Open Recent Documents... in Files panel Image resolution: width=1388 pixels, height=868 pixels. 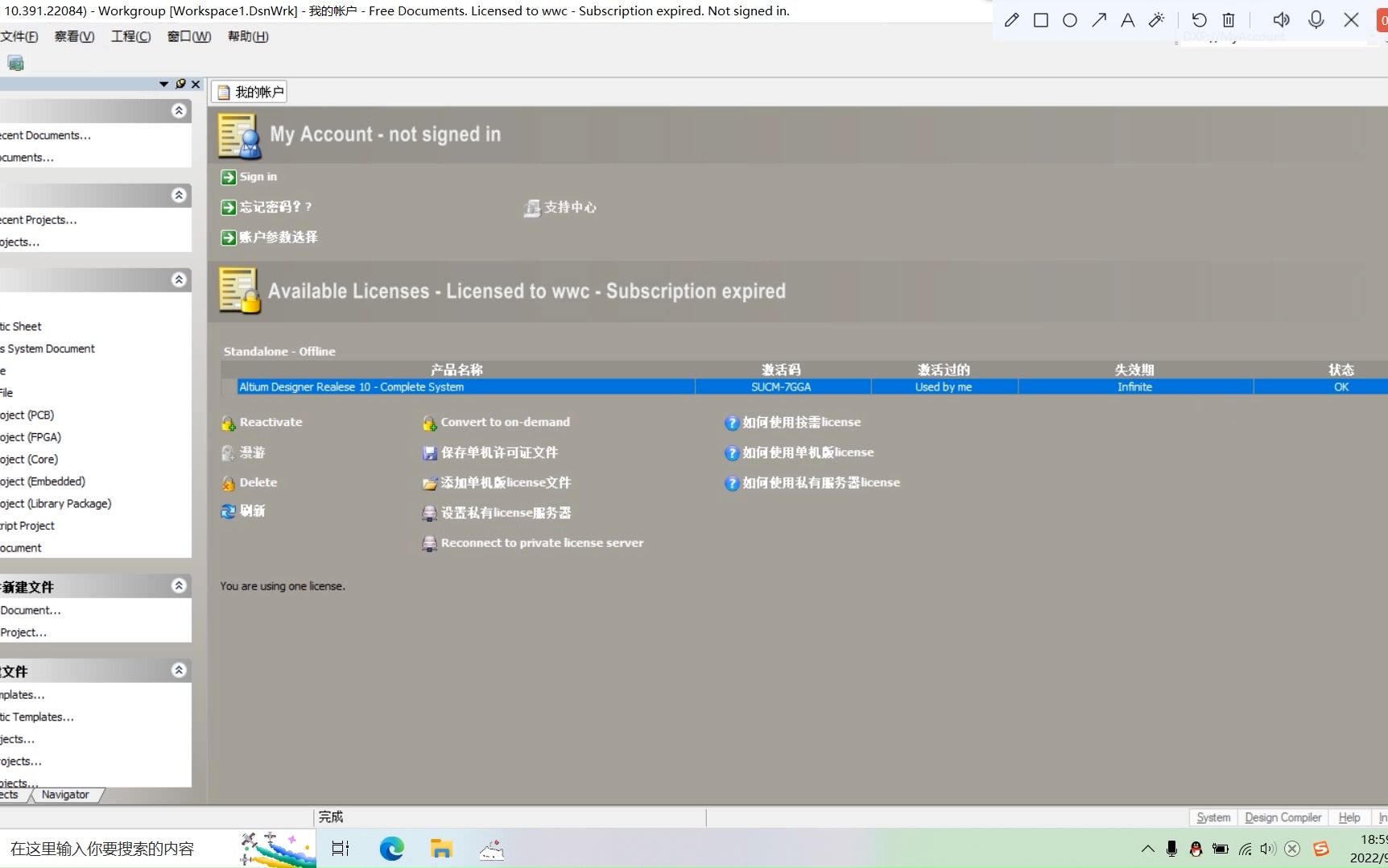[45, 136]
